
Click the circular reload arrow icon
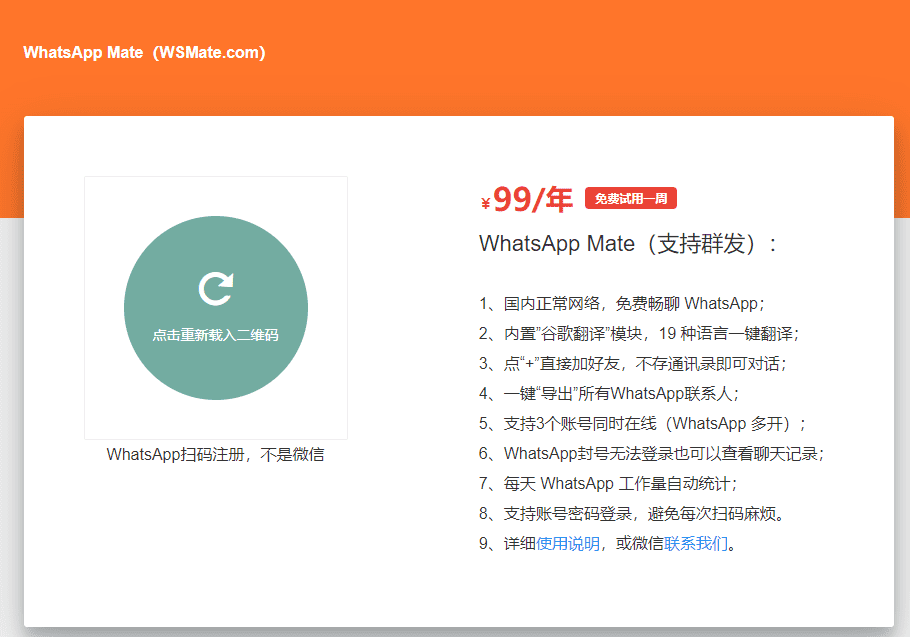pyautogui.click(x=215, y=288)
